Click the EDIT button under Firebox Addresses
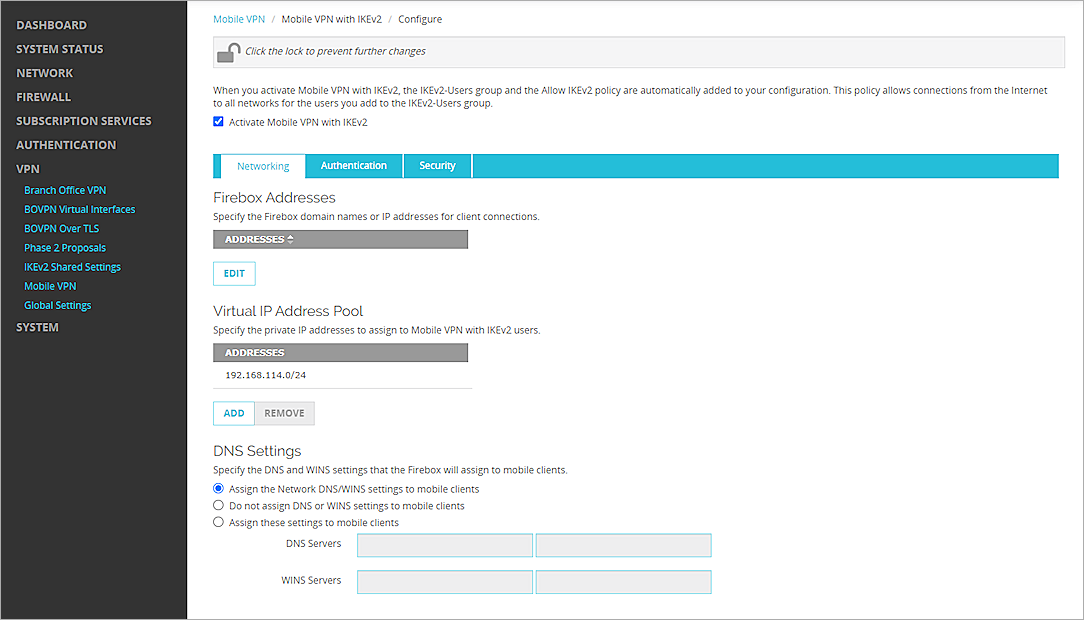Viewport: 1084px width, 620px height. (x=233, y=272)
